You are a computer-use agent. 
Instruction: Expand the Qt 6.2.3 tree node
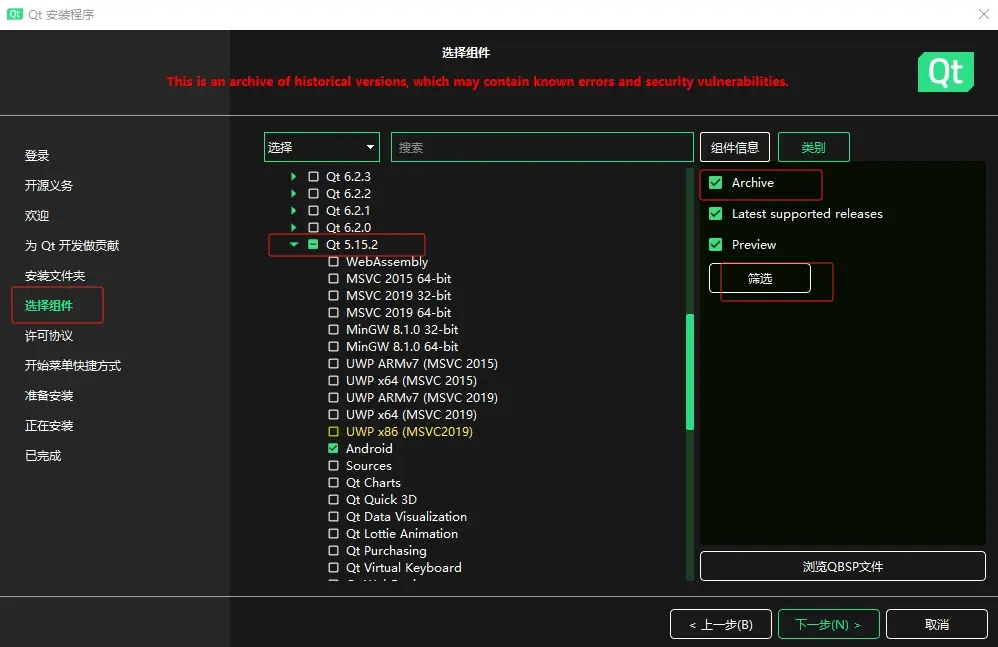(293, 176)
